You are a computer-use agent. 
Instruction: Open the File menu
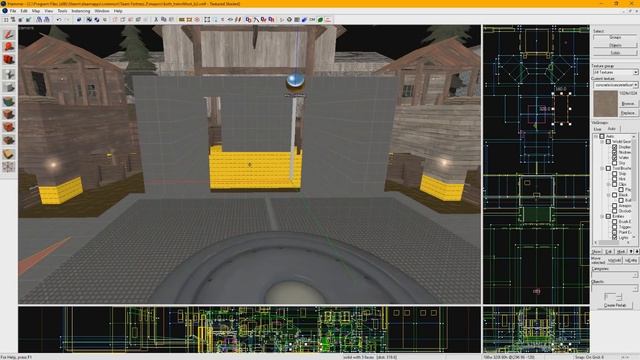[13, 11]
